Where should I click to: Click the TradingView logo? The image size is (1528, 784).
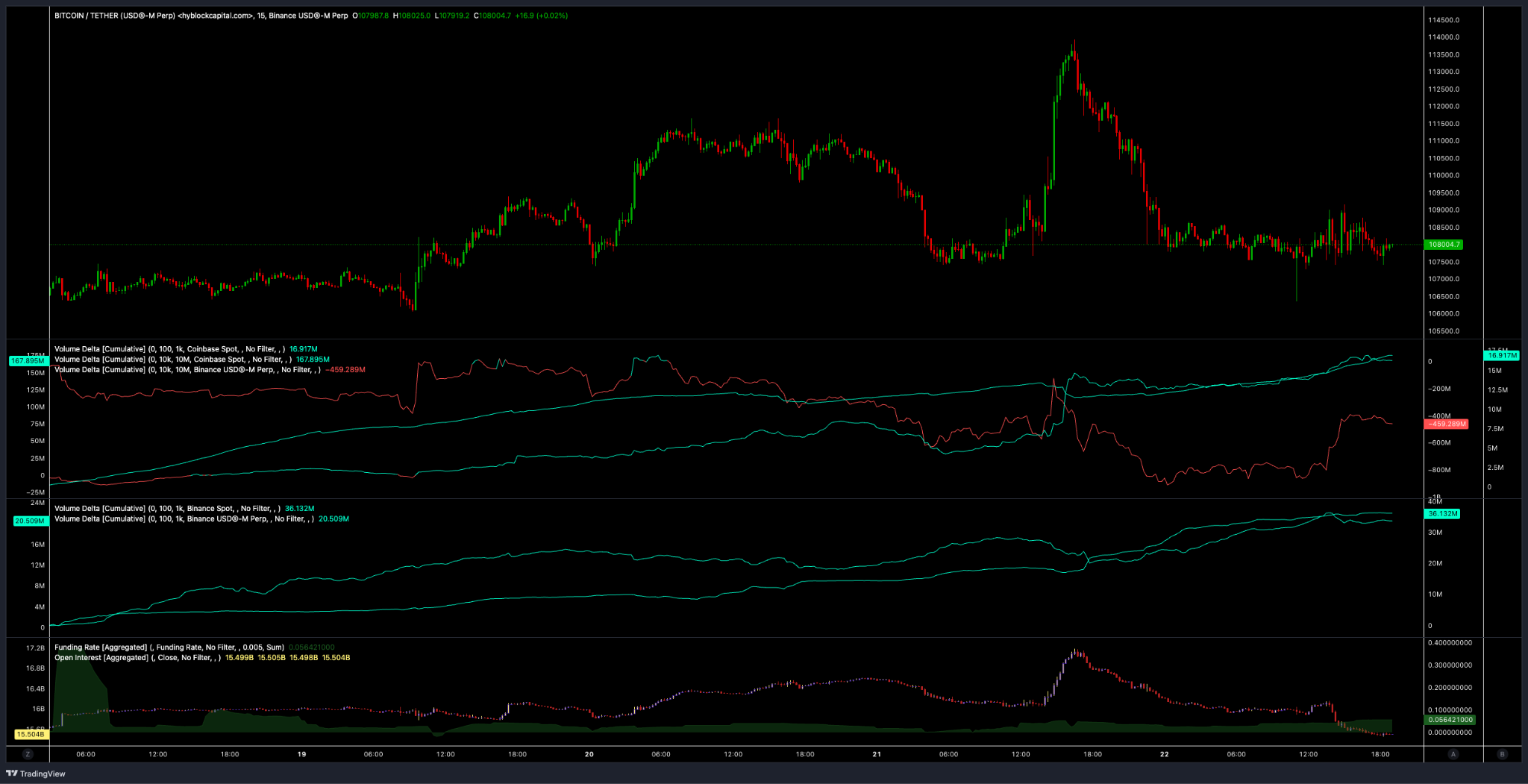[x=36, y=774]
